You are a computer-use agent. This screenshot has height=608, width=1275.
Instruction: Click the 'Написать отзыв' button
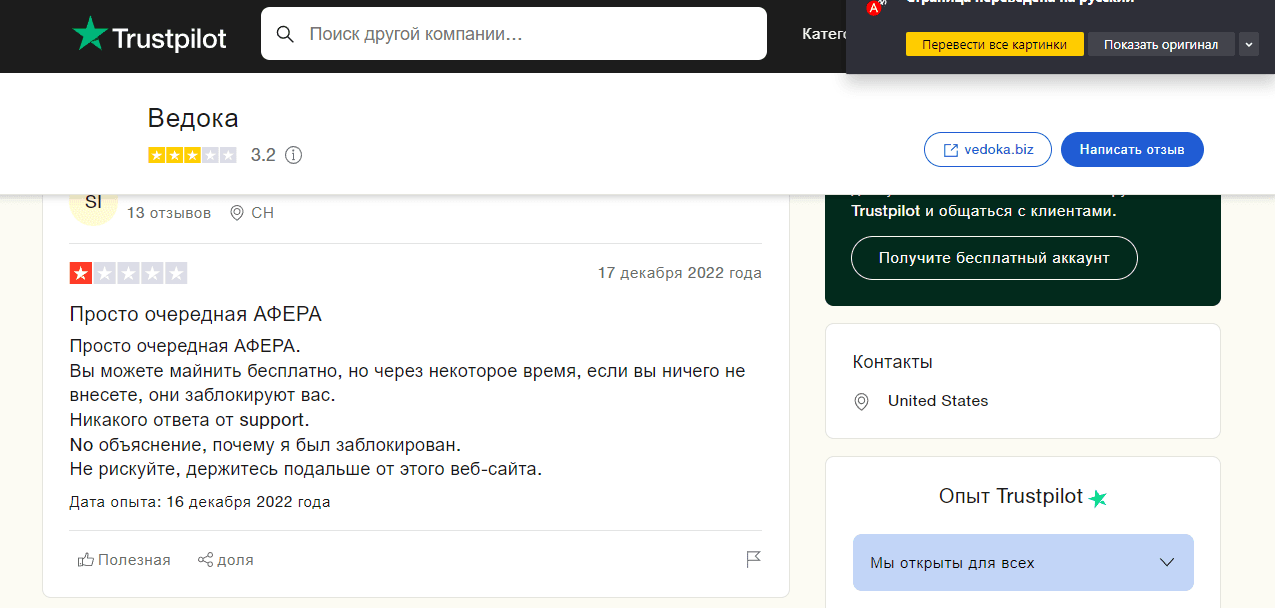tap(1131, 150)
